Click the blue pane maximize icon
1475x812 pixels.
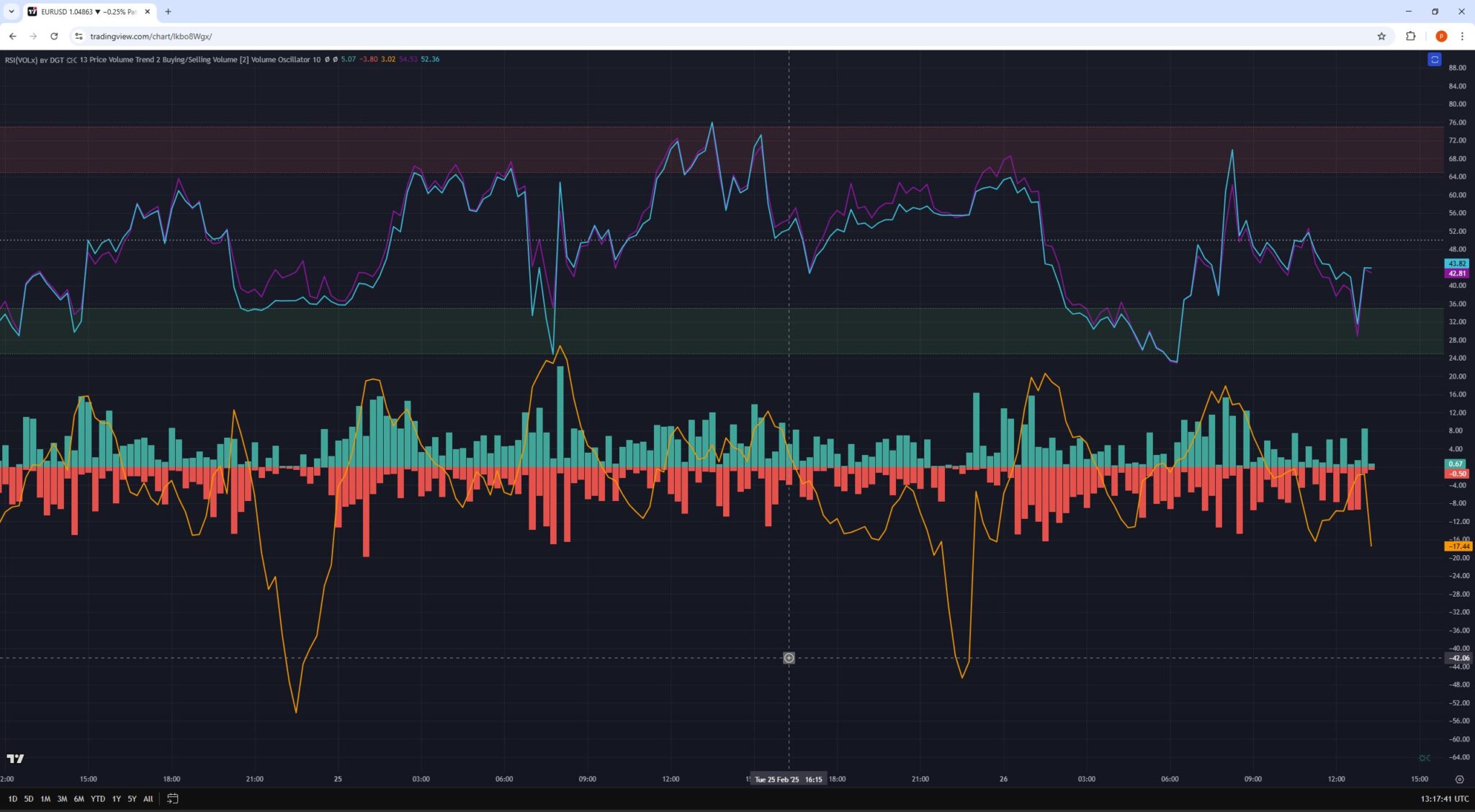pyautogui.click(x=1434, y=60)
